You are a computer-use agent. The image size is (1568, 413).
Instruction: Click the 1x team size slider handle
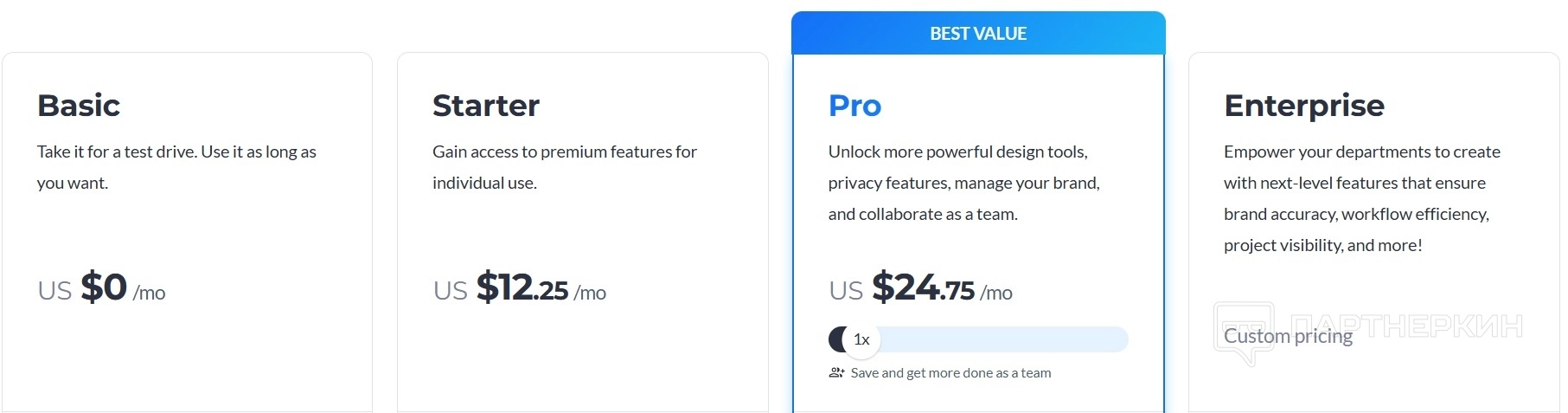pos(861,339)
